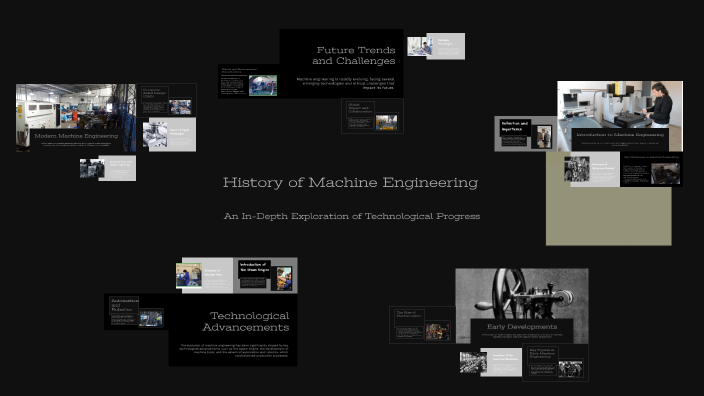Open the "Overview of the Industrial Revolution" slide
704x396 pixels.
click(491, 362)
